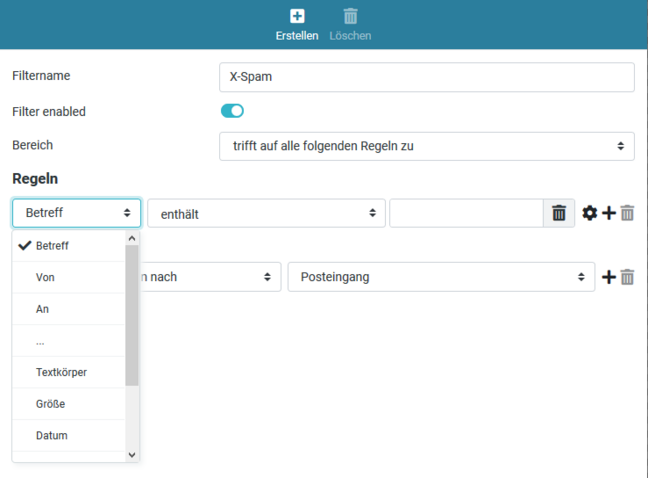Open the rule's gear settings icon
This screenshot has height=478, width=648.
pyautogui.click(x=590, y=213)
